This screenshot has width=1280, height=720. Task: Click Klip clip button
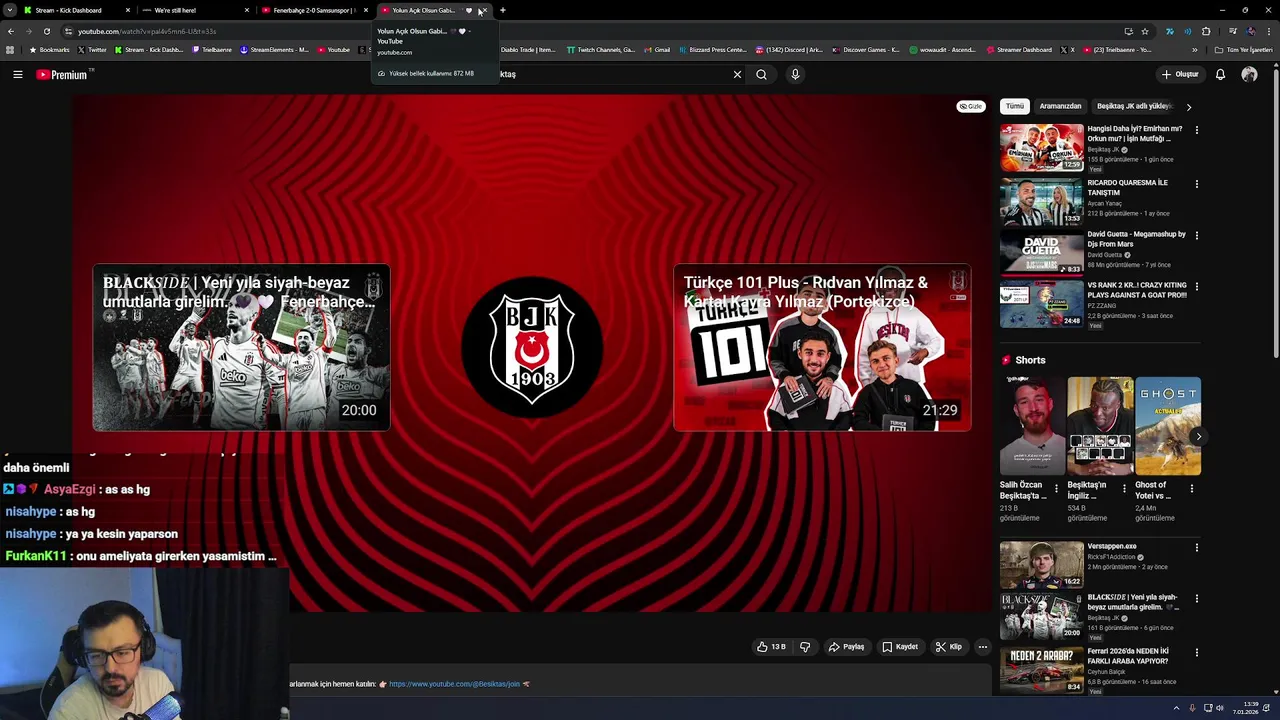948,647
